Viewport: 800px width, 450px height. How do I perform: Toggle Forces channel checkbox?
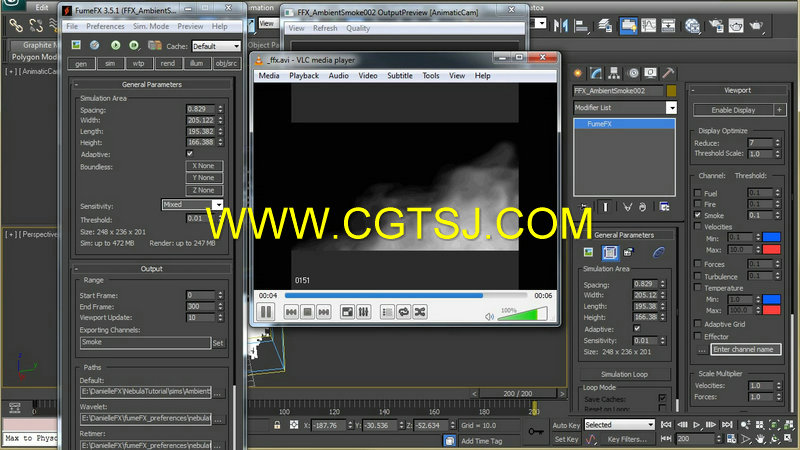coord(697,263)
